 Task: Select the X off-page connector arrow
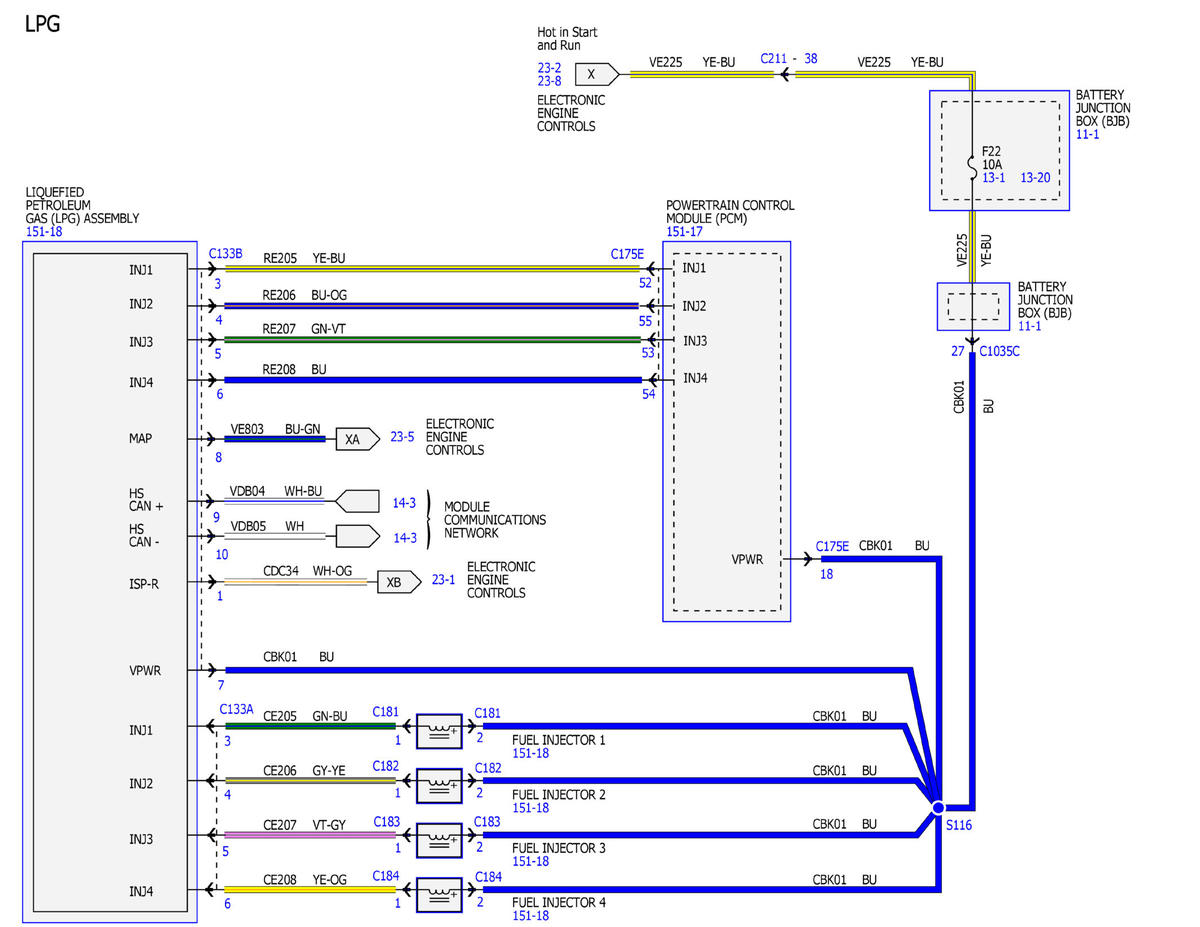[x=597, y=73]
